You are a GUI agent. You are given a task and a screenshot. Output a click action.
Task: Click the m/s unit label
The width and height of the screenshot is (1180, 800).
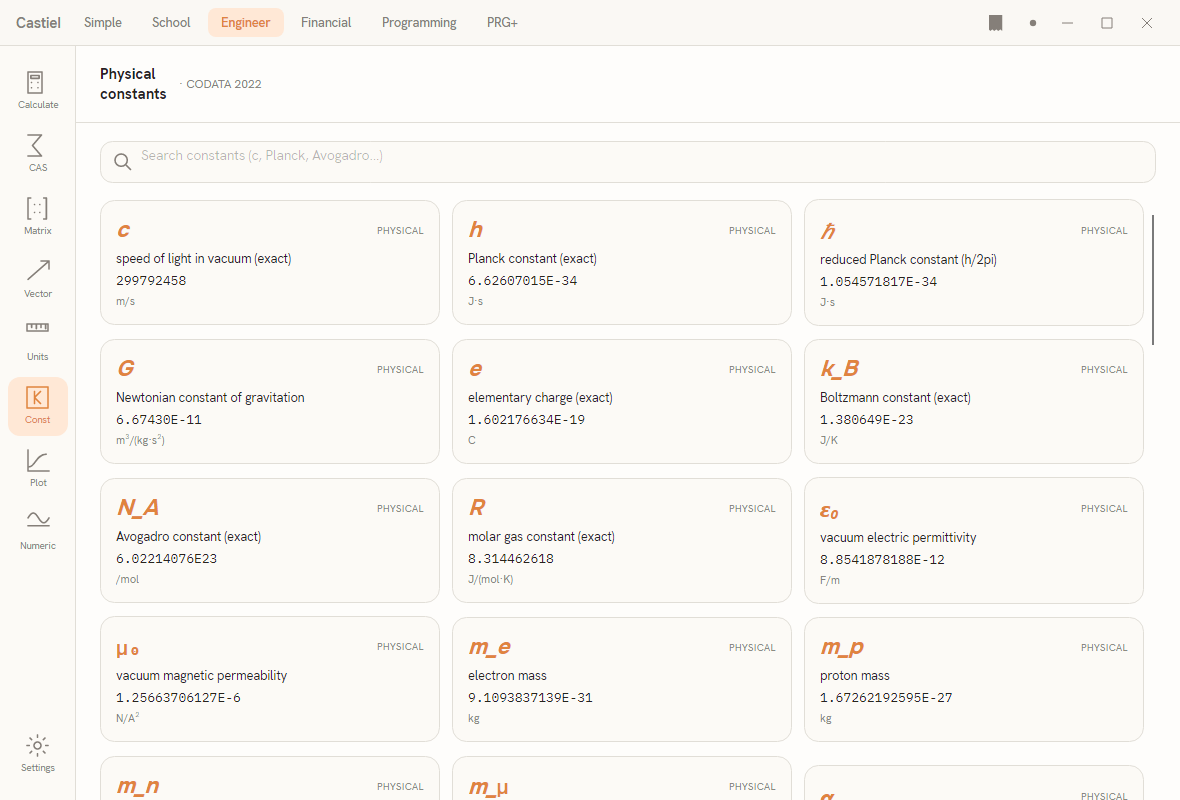tap(126, 301)
